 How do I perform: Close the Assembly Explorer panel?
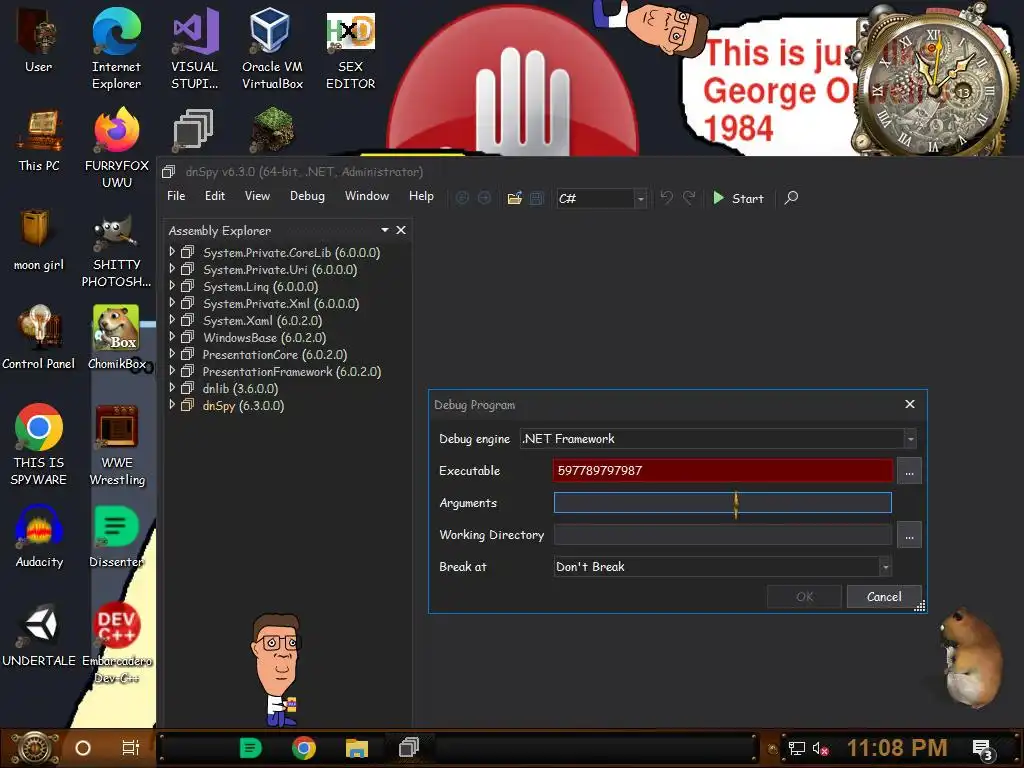401,230
